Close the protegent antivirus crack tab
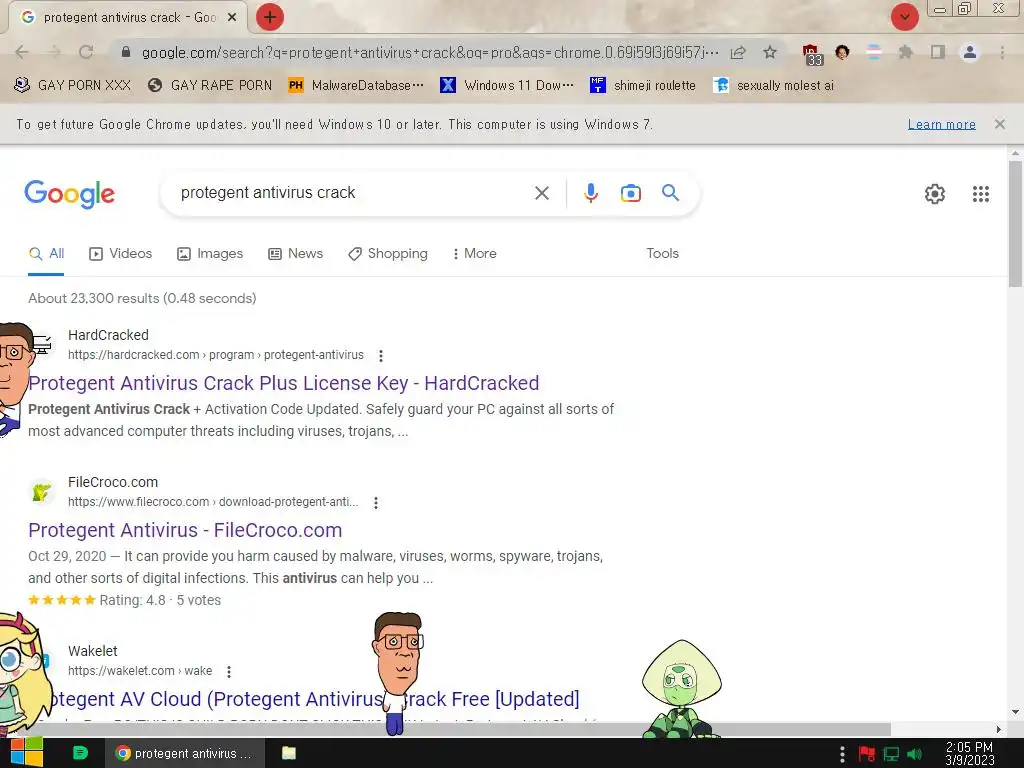This screenshot has height=768, width=1024. [231, 18]
